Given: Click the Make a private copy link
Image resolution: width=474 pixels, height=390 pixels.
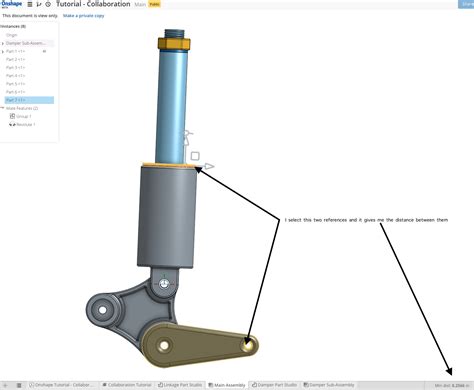Looking at the screenshot, I should coord(84,16).
